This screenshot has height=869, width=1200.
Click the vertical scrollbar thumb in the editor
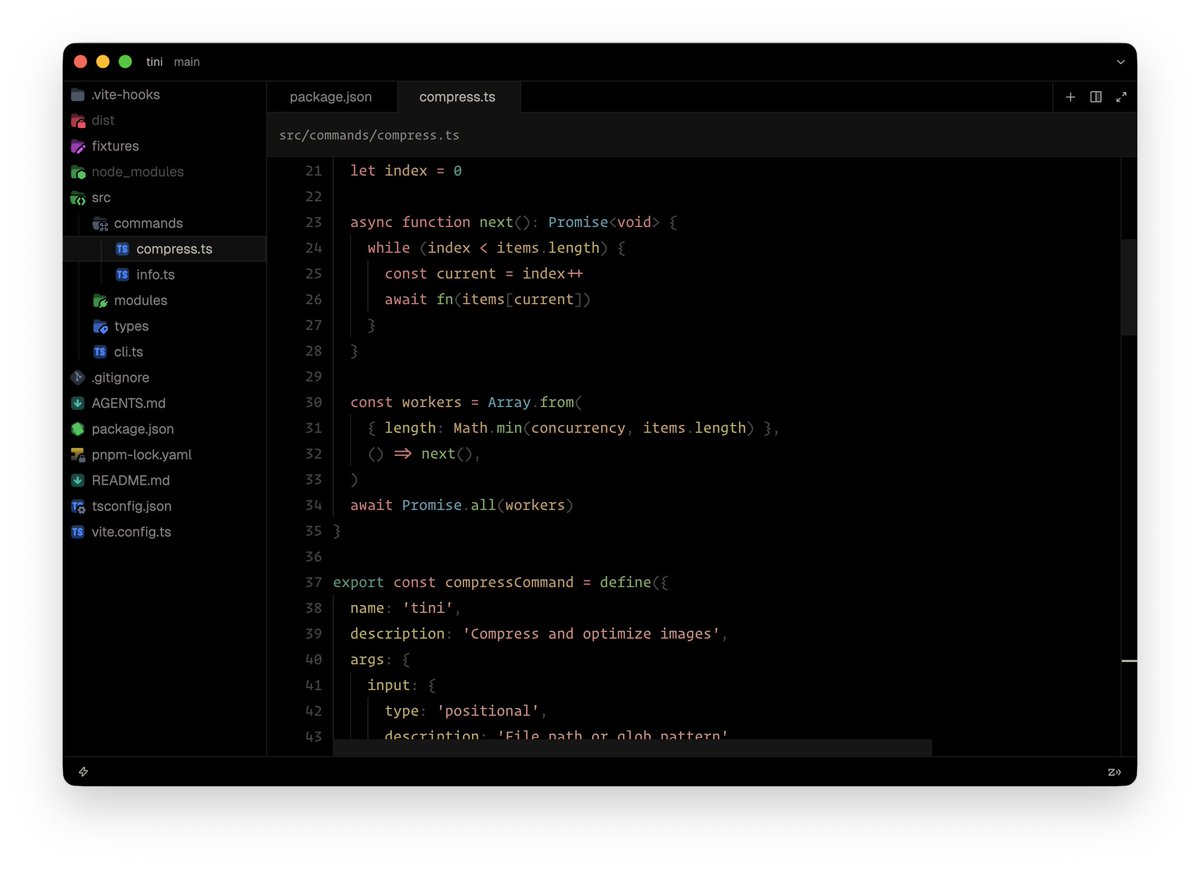(1129, 287)
